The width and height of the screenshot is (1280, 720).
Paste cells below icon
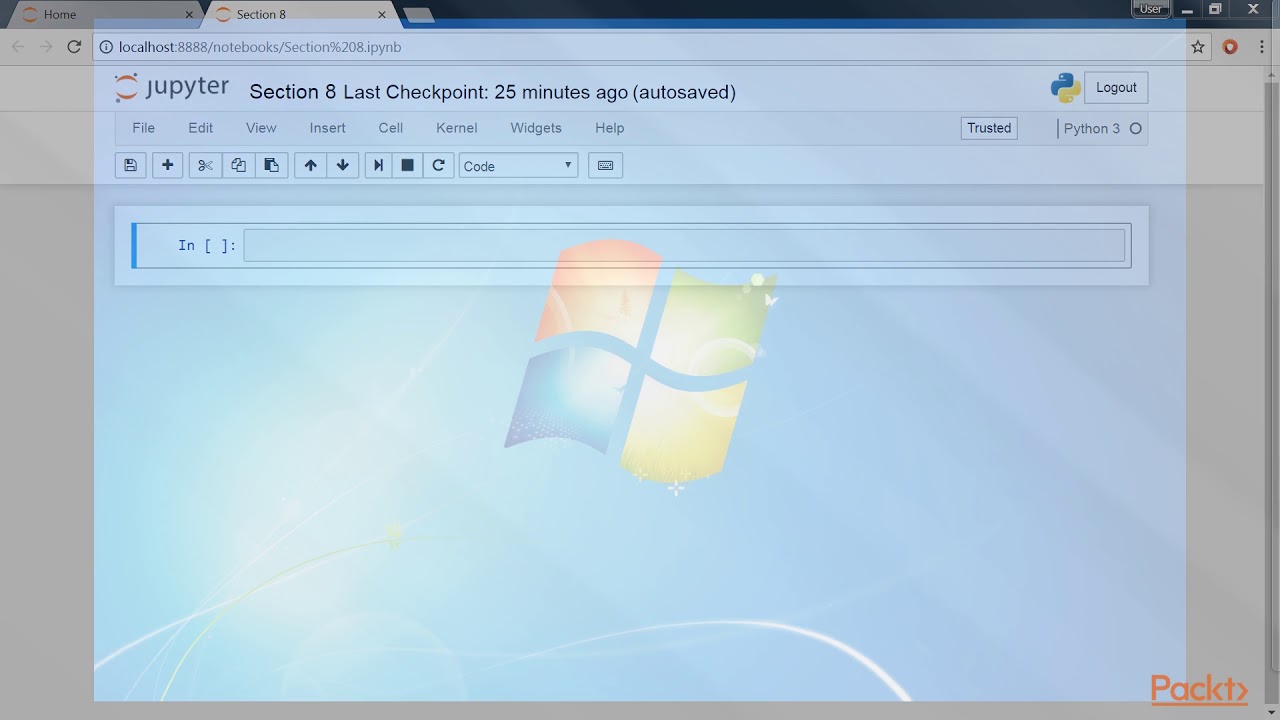[271, 166]
